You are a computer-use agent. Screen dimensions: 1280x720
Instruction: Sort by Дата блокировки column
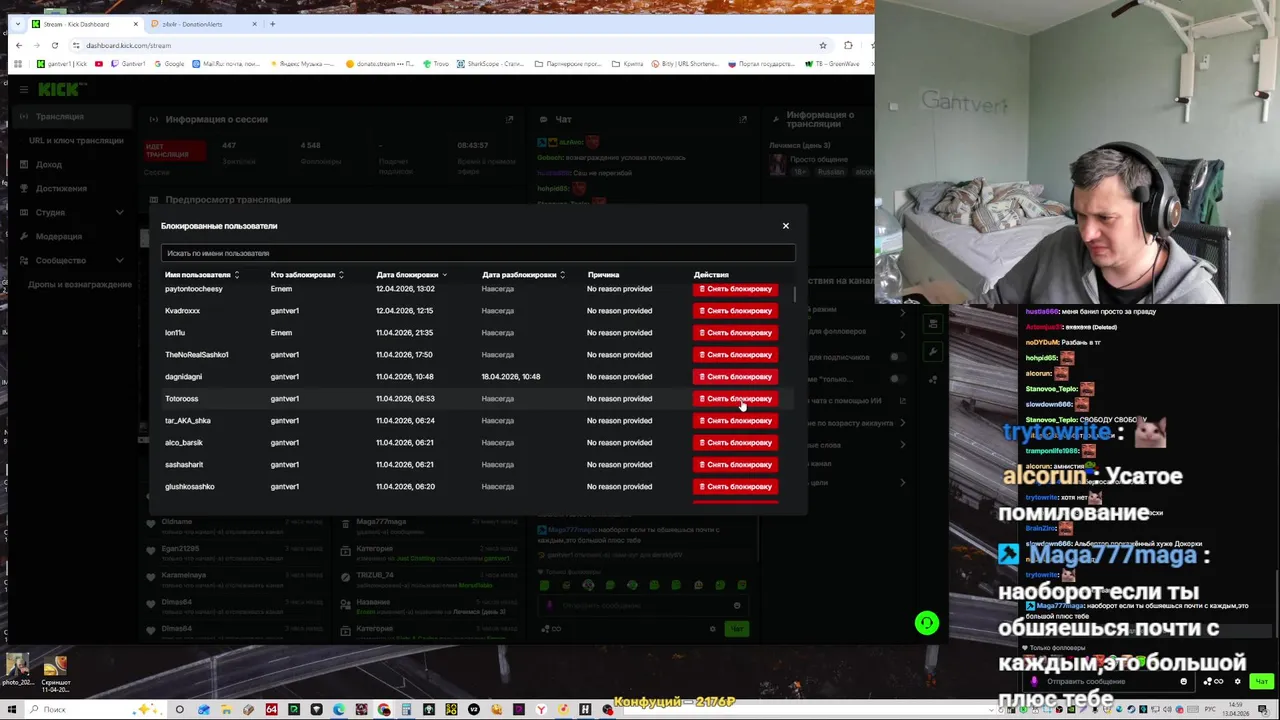pyautogui.click(x=411, y=275)
